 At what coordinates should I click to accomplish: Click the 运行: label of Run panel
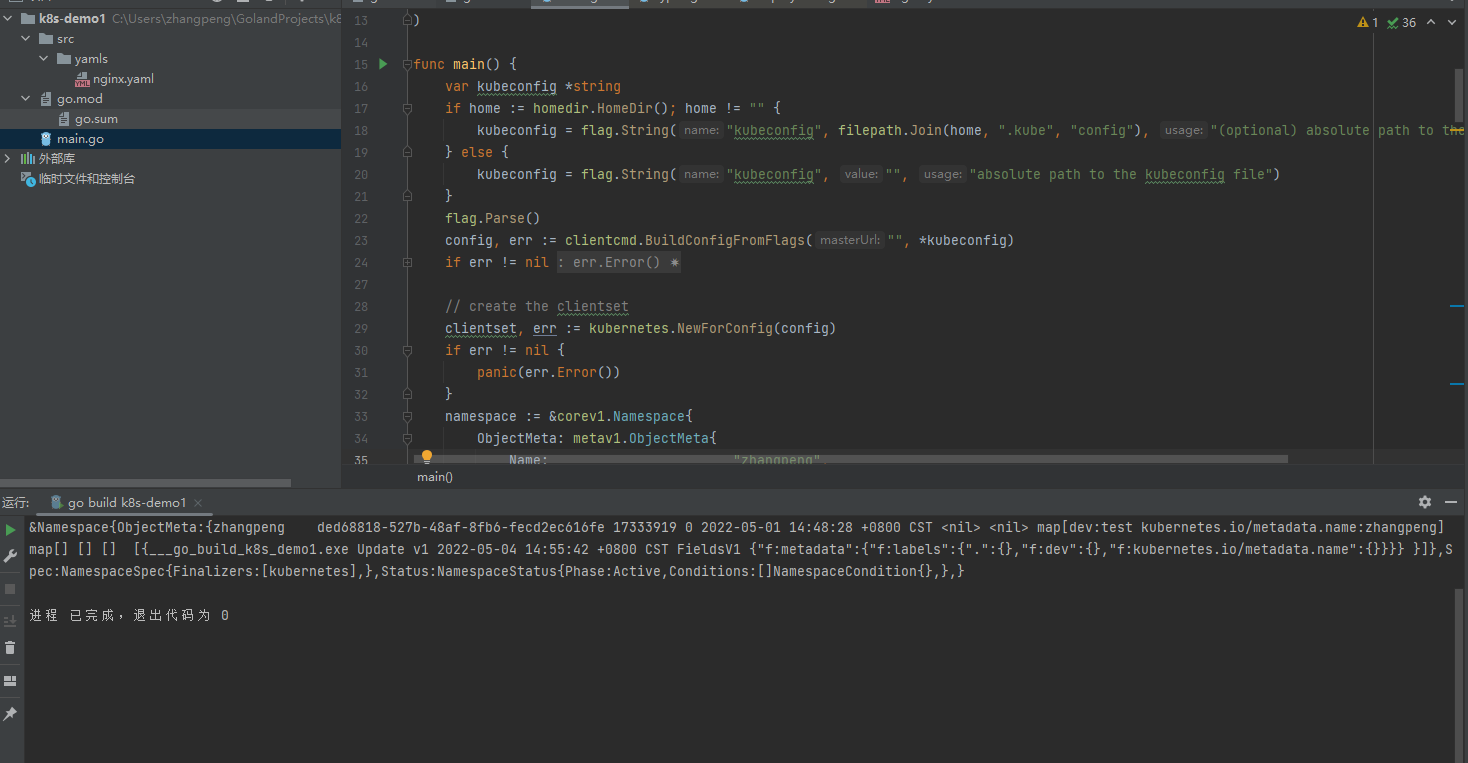click(16, 502)
